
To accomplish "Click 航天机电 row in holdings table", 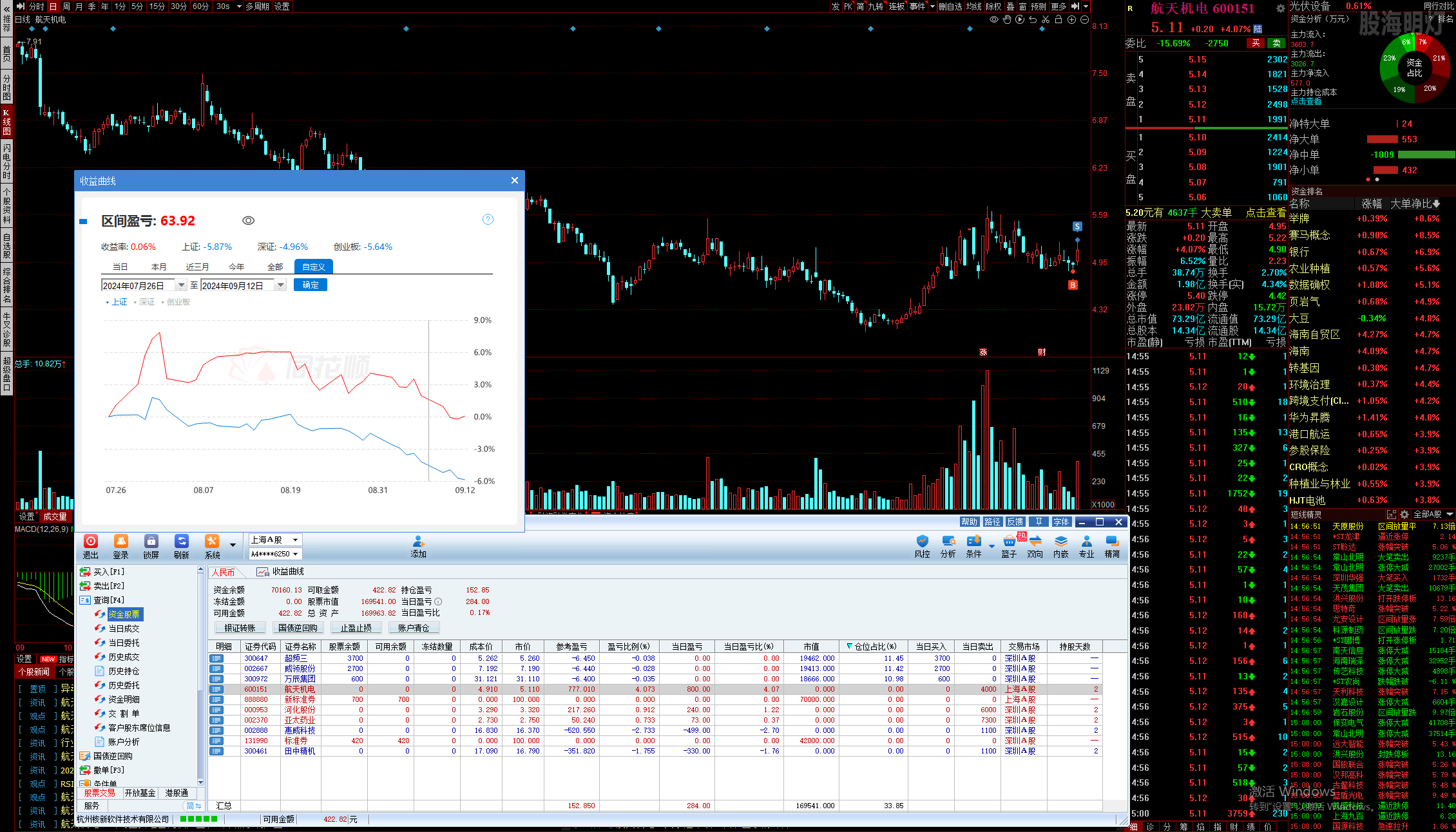I will tap(655, 689).
